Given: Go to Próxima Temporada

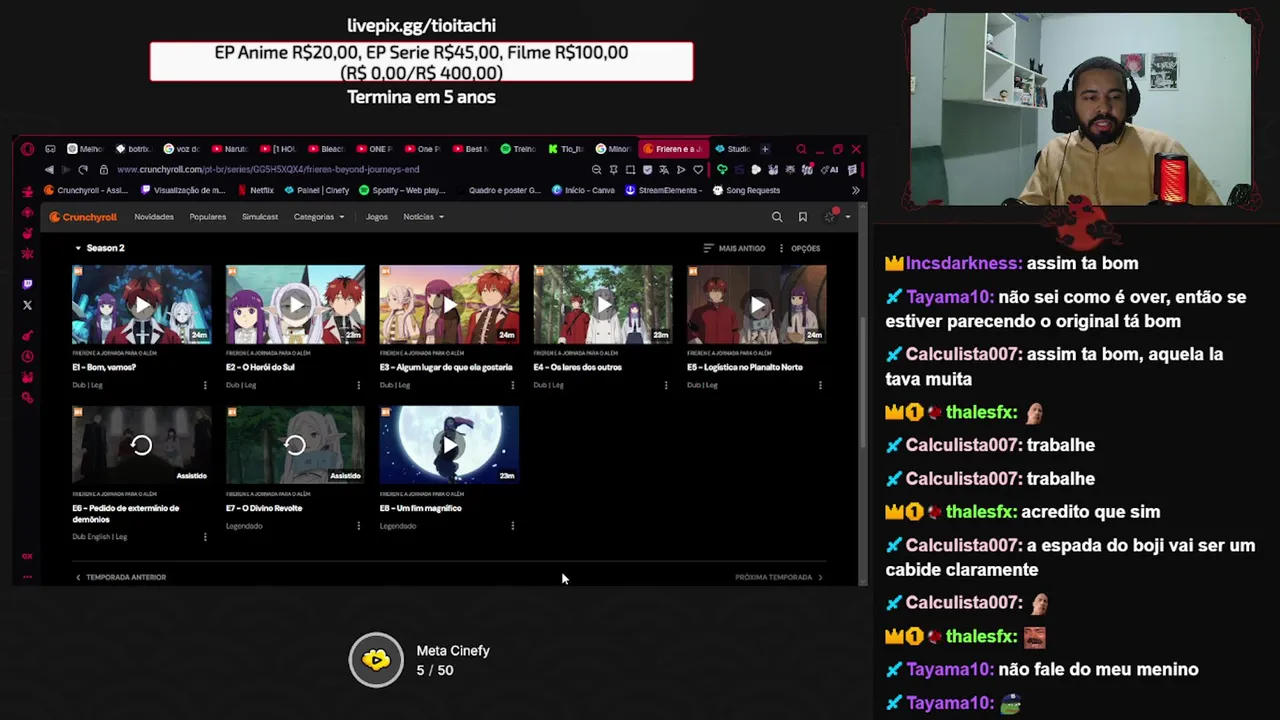Looking at the screenshot, I should pos(779,577).
